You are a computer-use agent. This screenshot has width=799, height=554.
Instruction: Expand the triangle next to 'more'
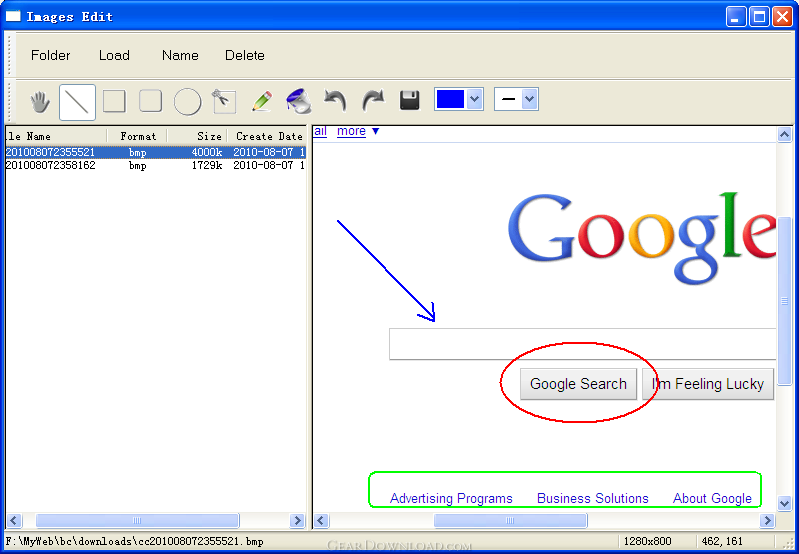[x=376, y=131]
